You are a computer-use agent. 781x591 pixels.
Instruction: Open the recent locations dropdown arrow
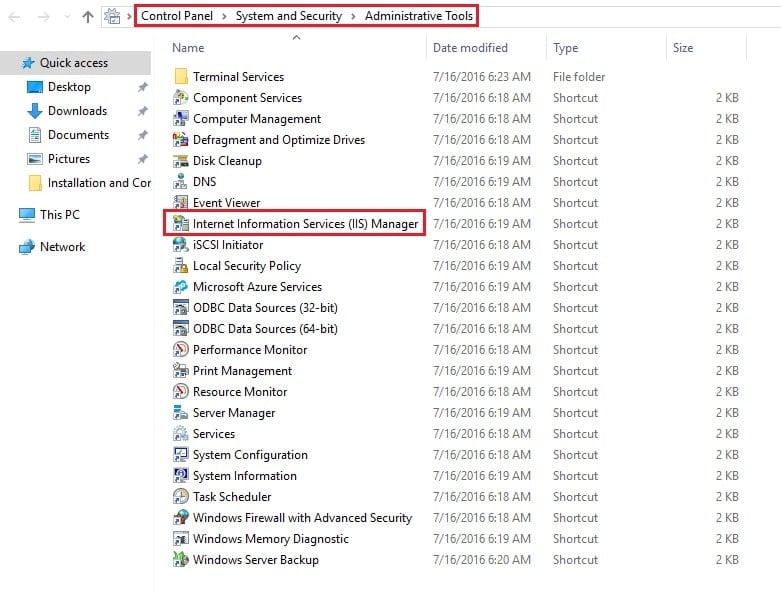tap(67, 16)
